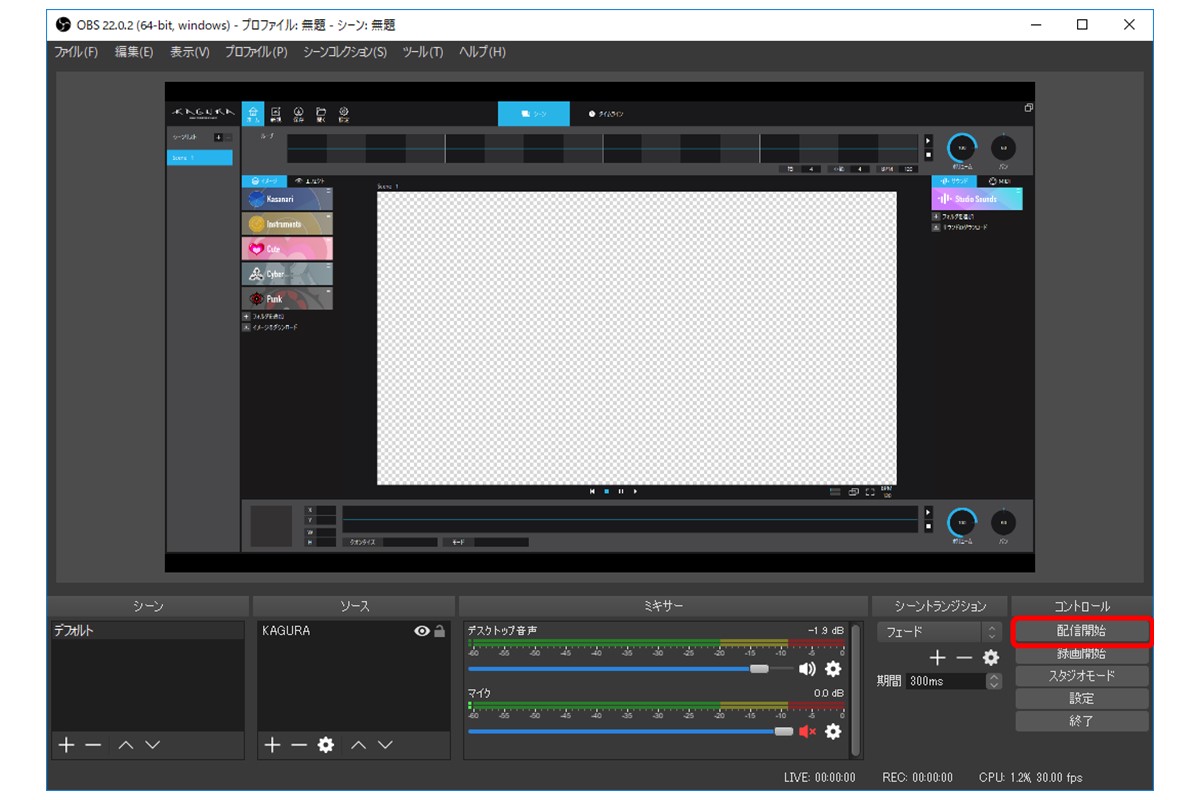Click the KAGURA home icon in preview

click(253, 113)
